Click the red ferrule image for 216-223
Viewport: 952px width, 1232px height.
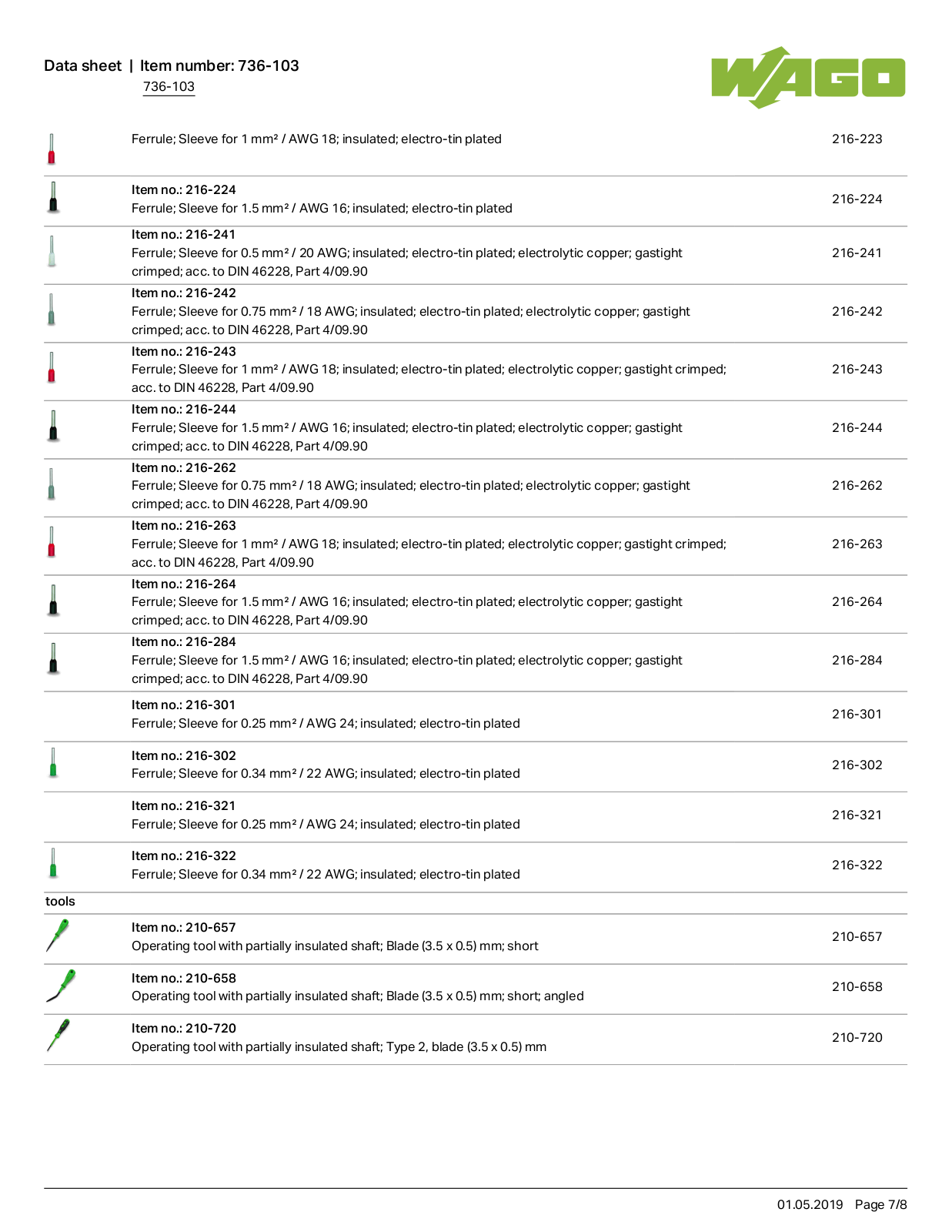[52, 149]
